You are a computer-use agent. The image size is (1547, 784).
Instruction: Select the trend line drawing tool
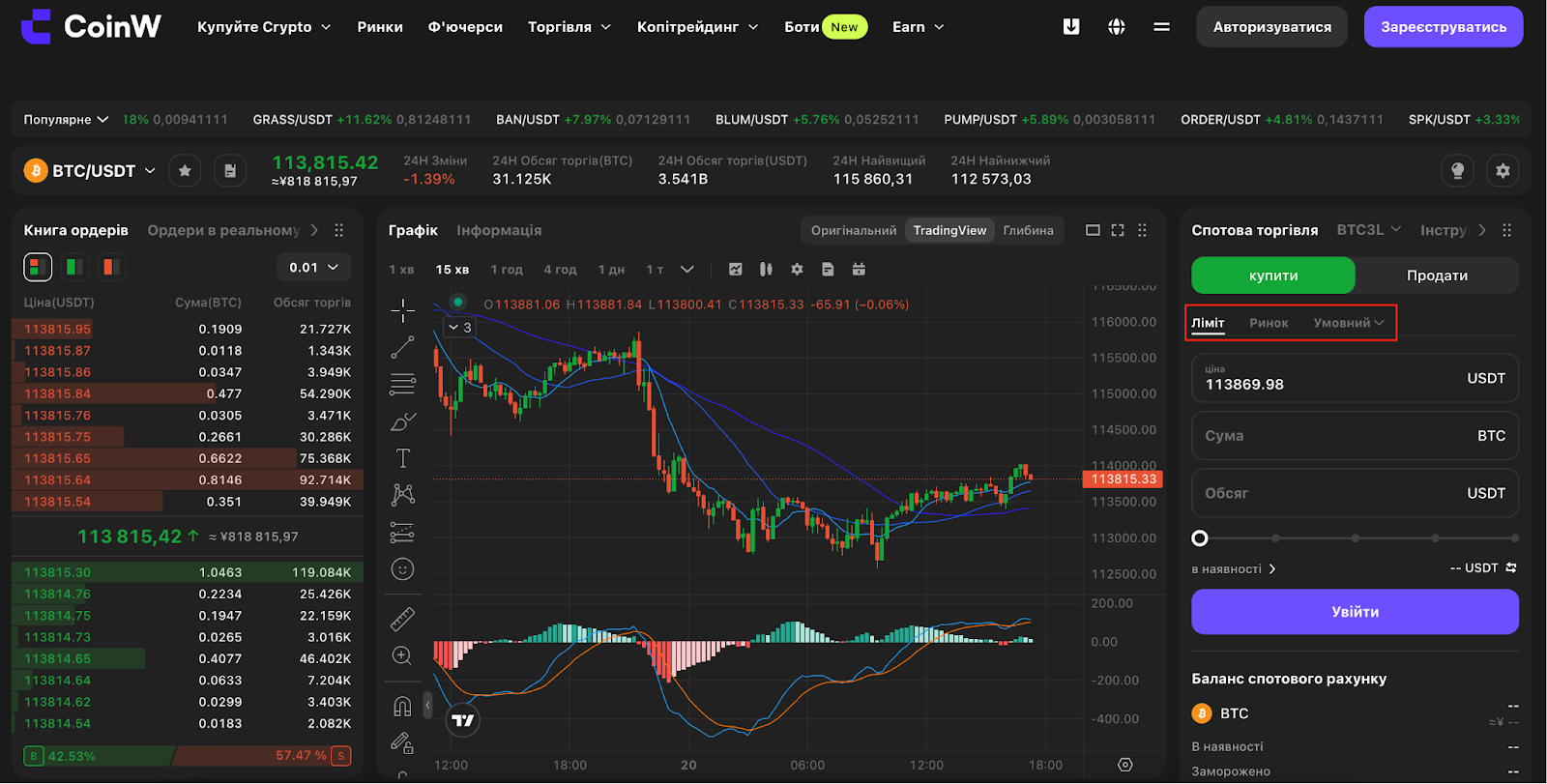point(402,346)
